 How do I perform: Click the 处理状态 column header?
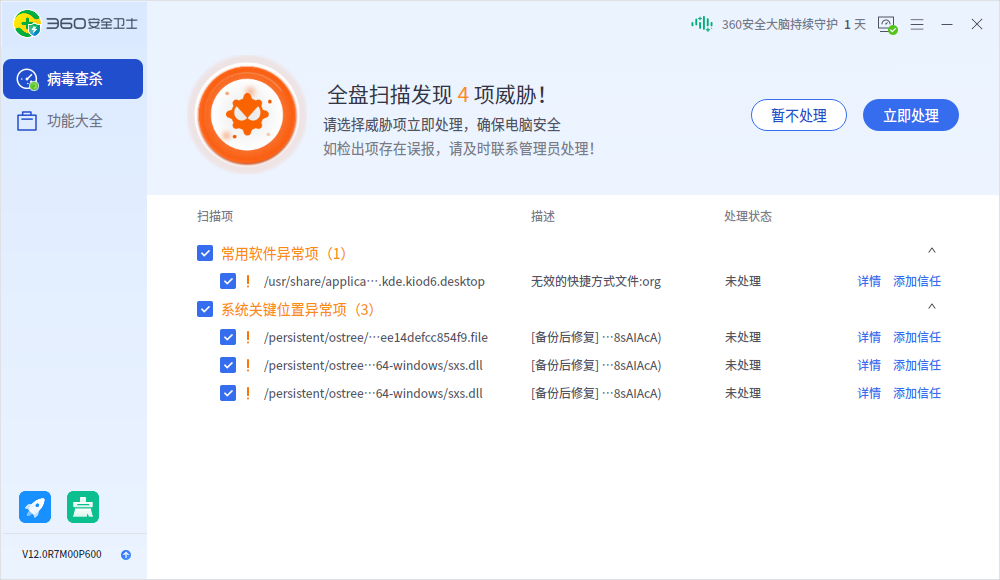(748, 216)
